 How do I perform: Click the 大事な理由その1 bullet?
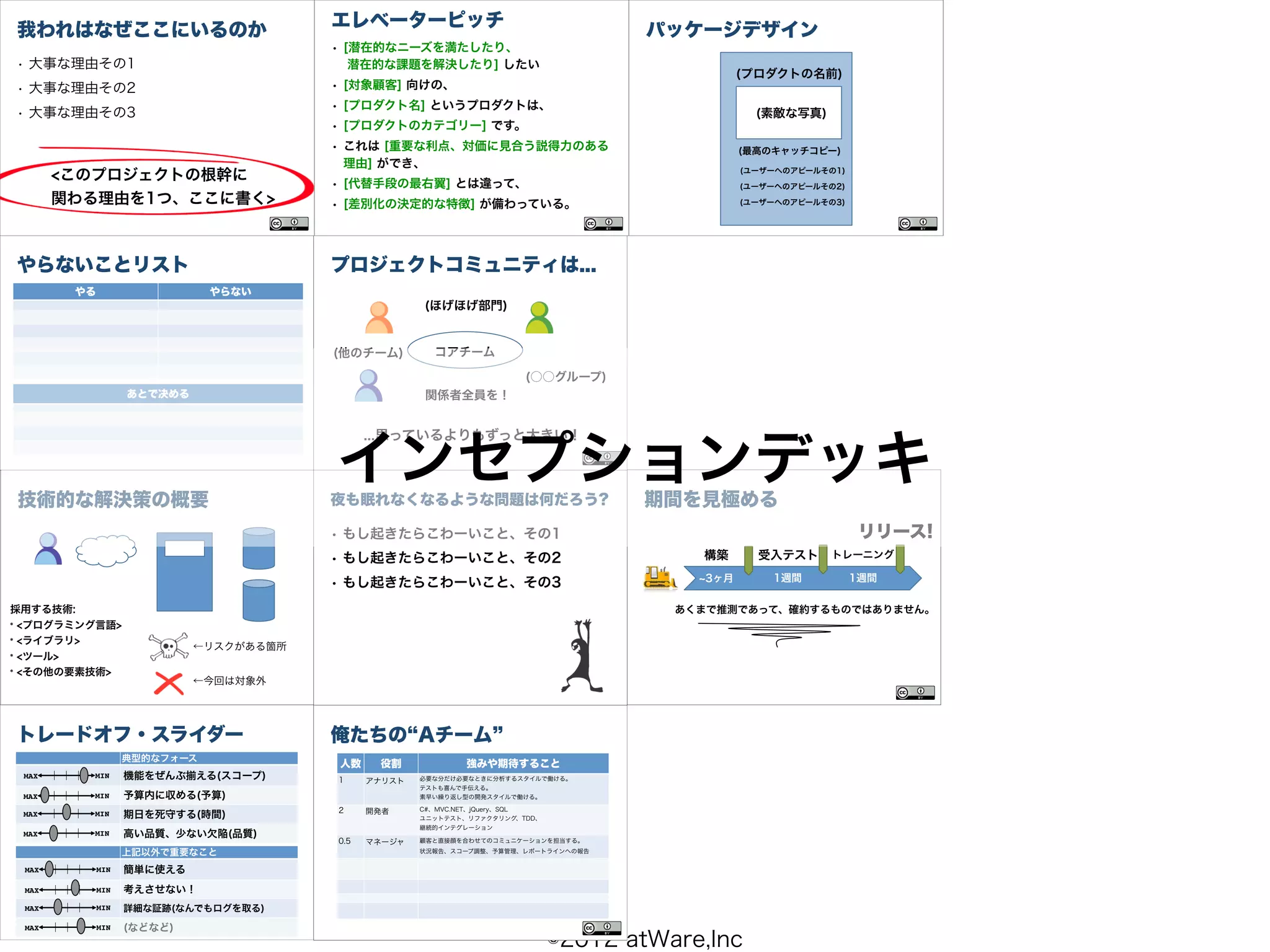[81, 63]
